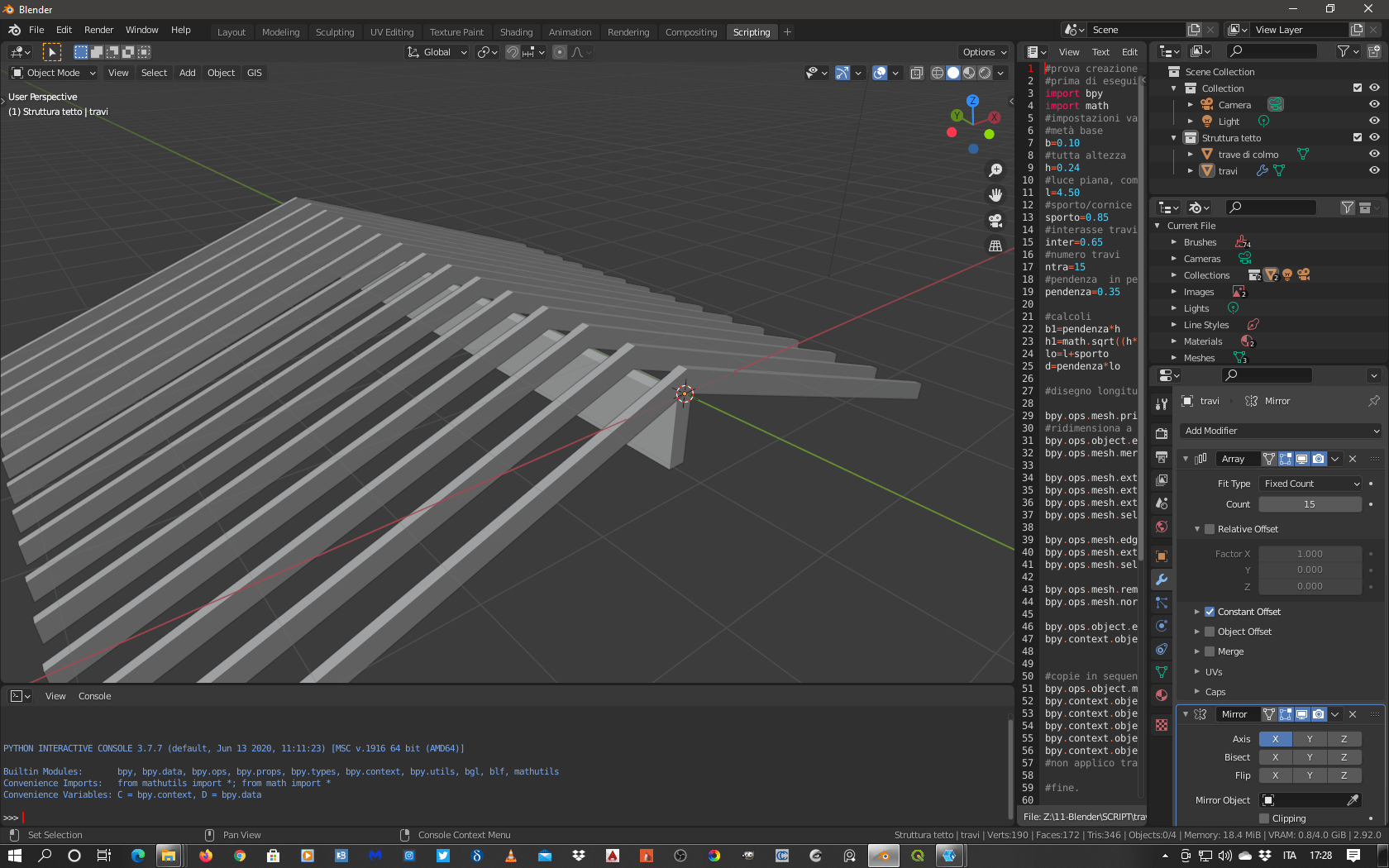Viewport: 1389px width, 868px height.
Task: Open the Tool properties tab
Action: 1162,404
